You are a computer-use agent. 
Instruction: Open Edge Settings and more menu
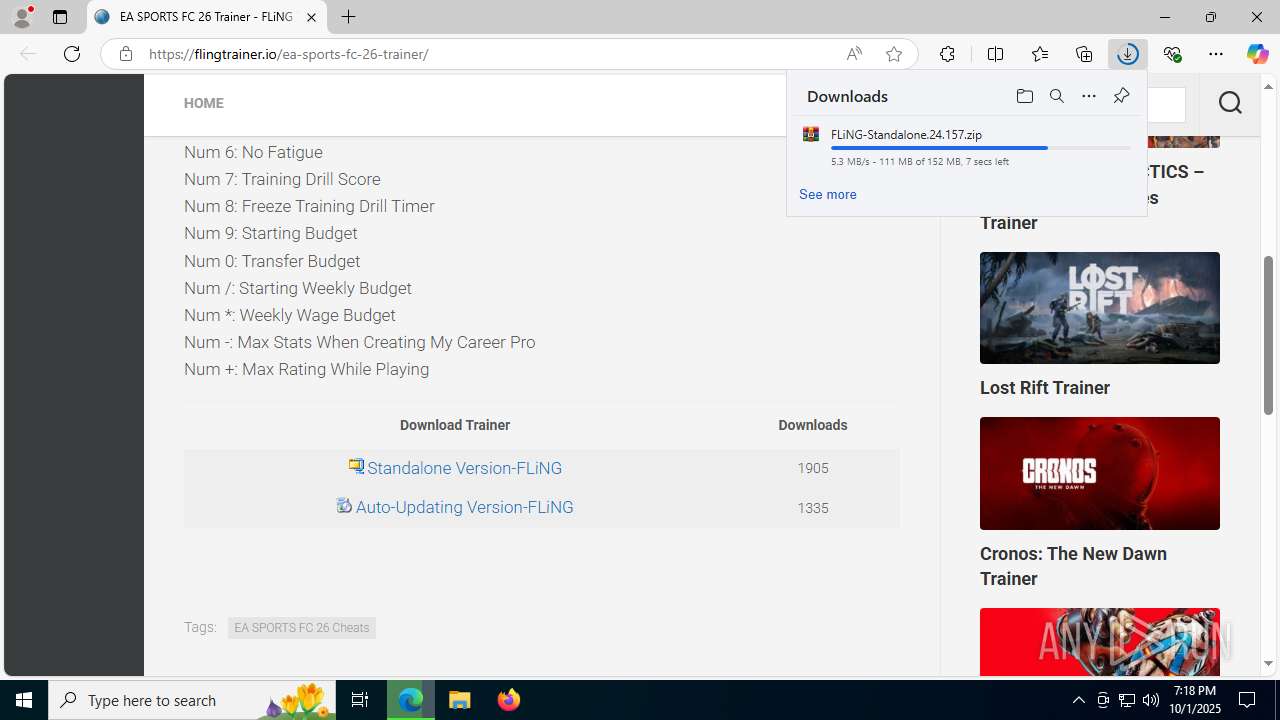[x=1216, y=54]
